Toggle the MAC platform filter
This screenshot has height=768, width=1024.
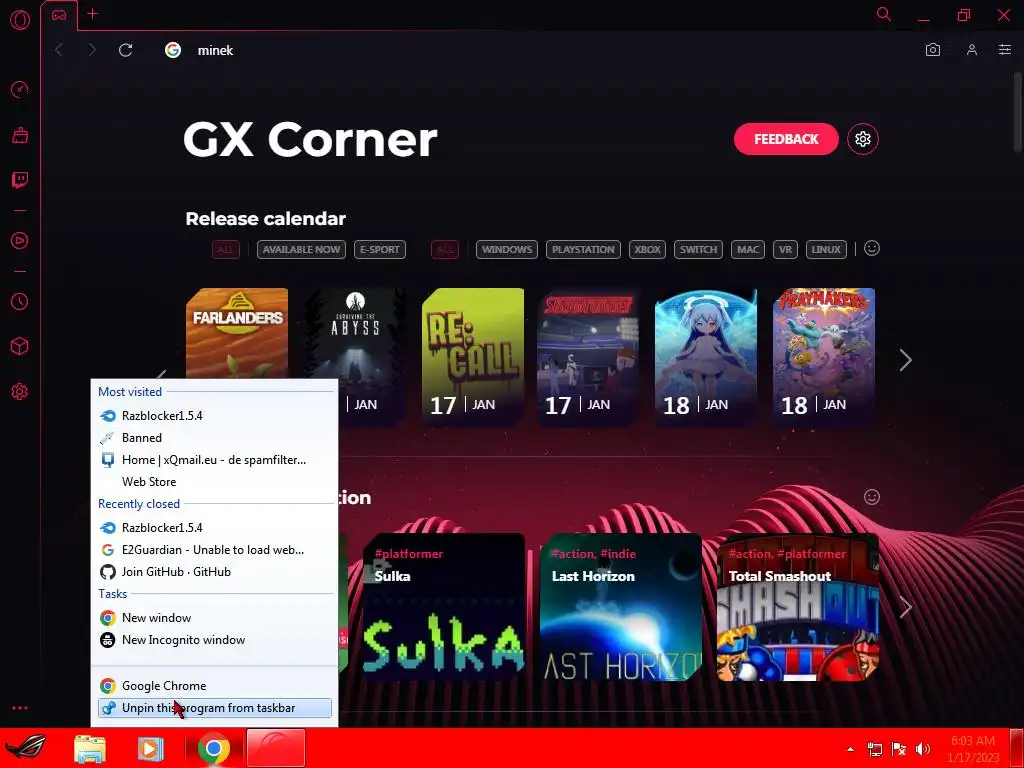[748, 249]
